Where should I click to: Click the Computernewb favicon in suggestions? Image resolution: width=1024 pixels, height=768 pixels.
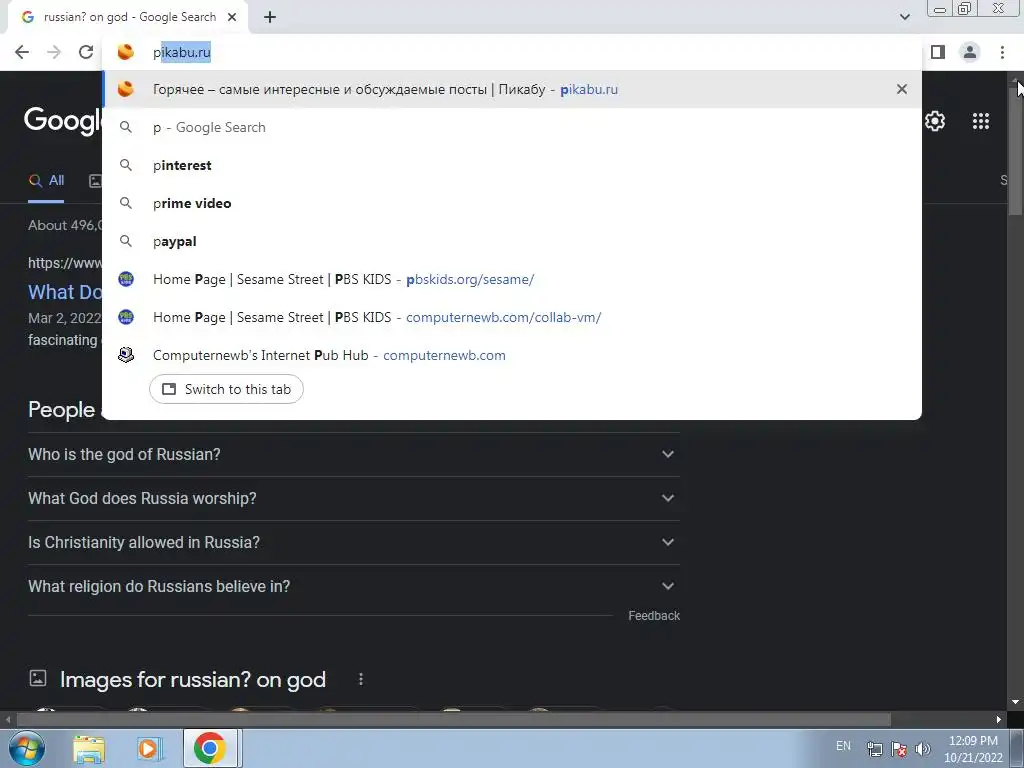(125, 355)
